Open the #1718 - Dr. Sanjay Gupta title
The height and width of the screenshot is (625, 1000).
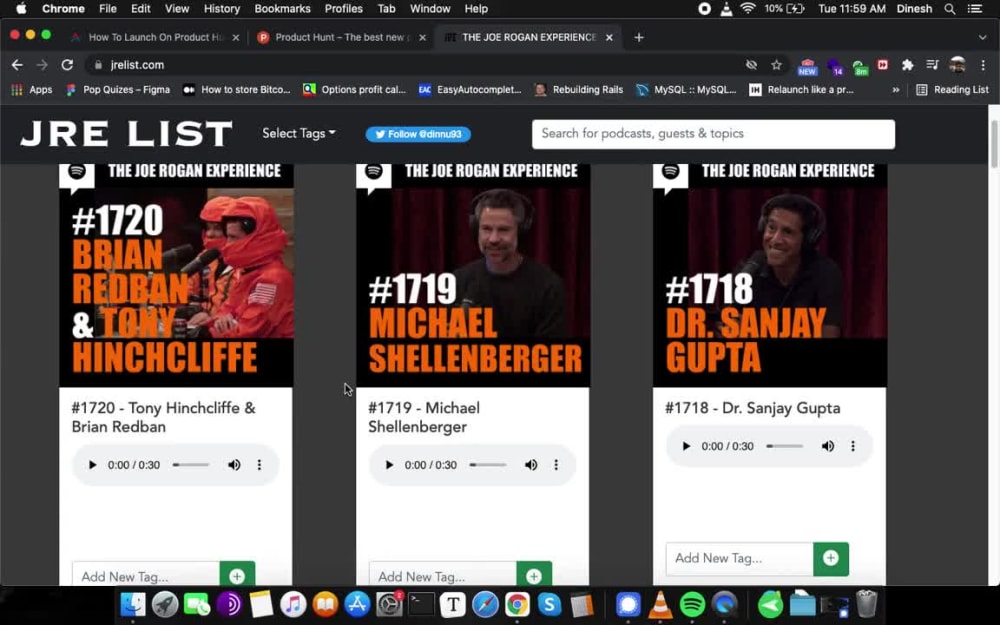[x=753, y=408]
